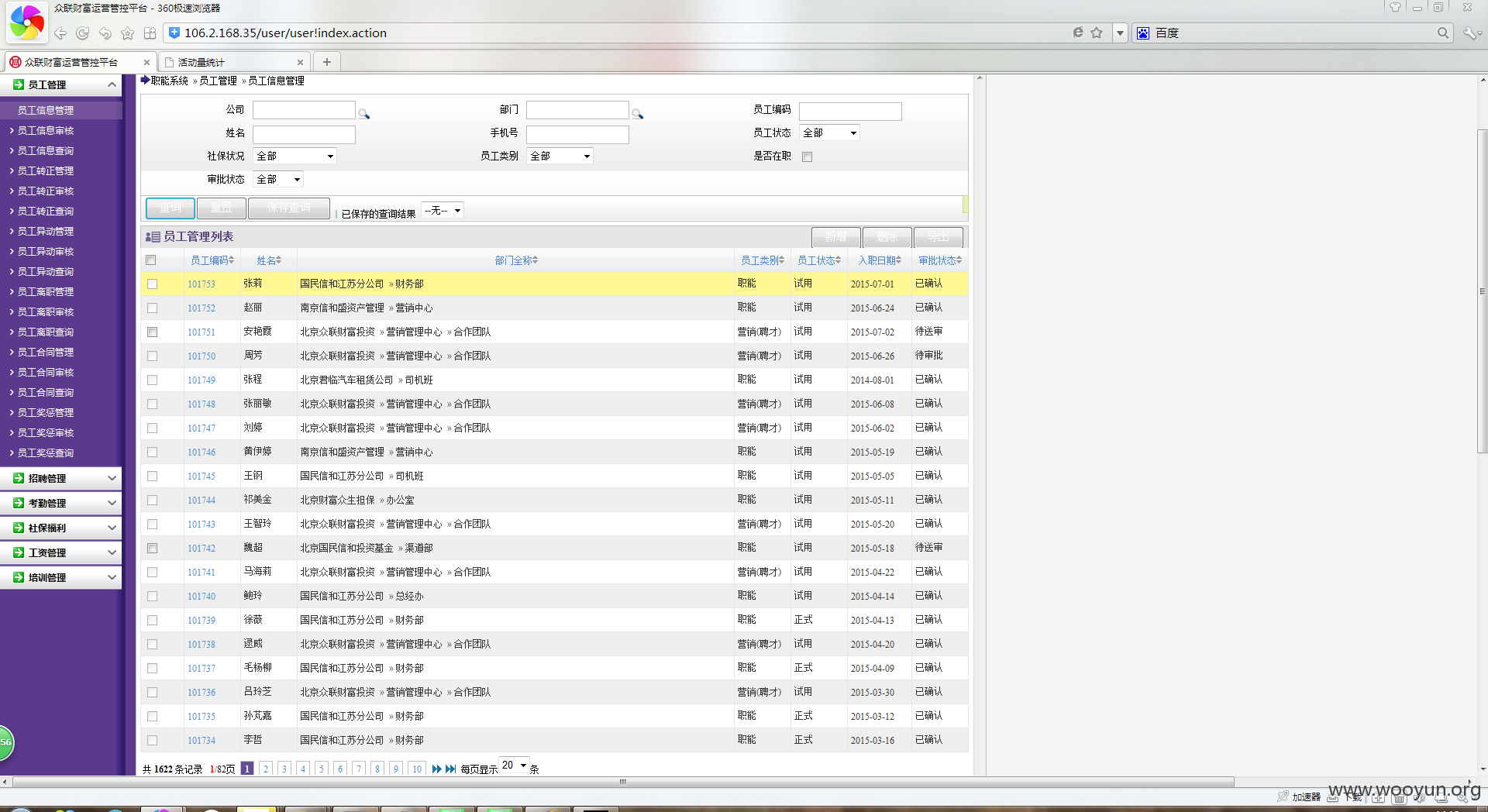Open the 审批状态 dropdown
Image resolution: width=1488 pixels, height=812 pixels.
[x=277, y=180]
